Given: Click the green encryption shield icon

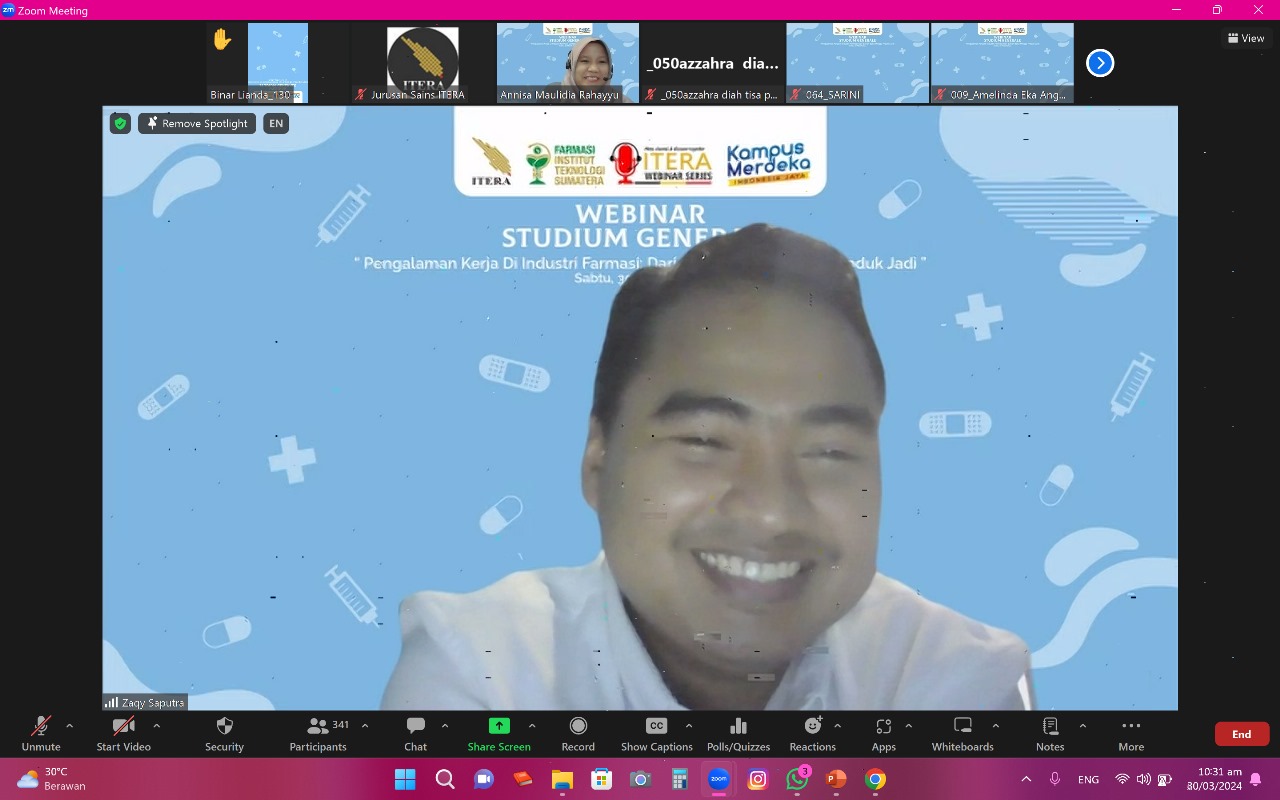Looking at the screenshot, I should click(x=120, y=123).
